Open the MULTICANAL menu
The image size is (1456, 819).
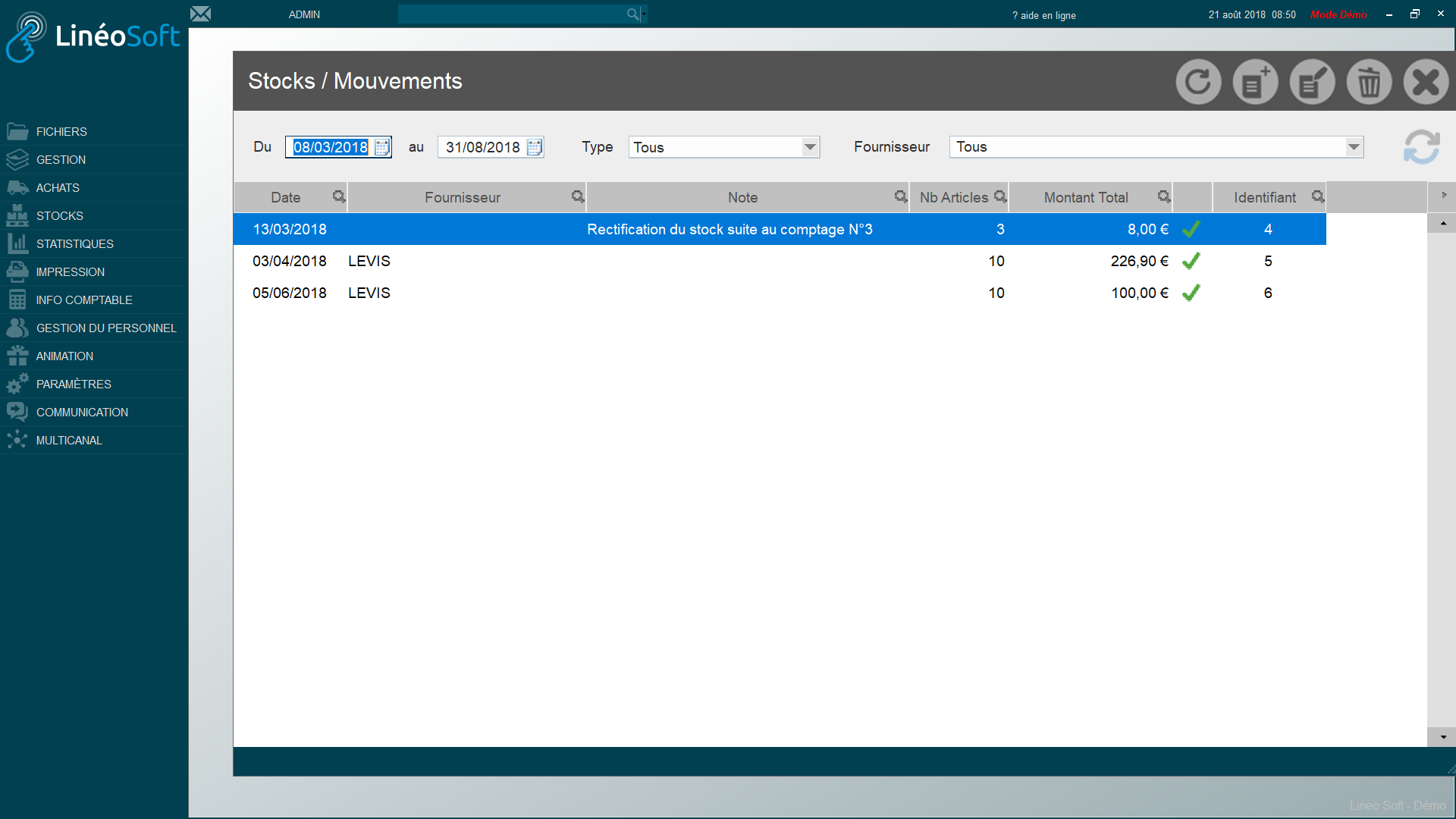pyautogui.click(x=94, y=441)
